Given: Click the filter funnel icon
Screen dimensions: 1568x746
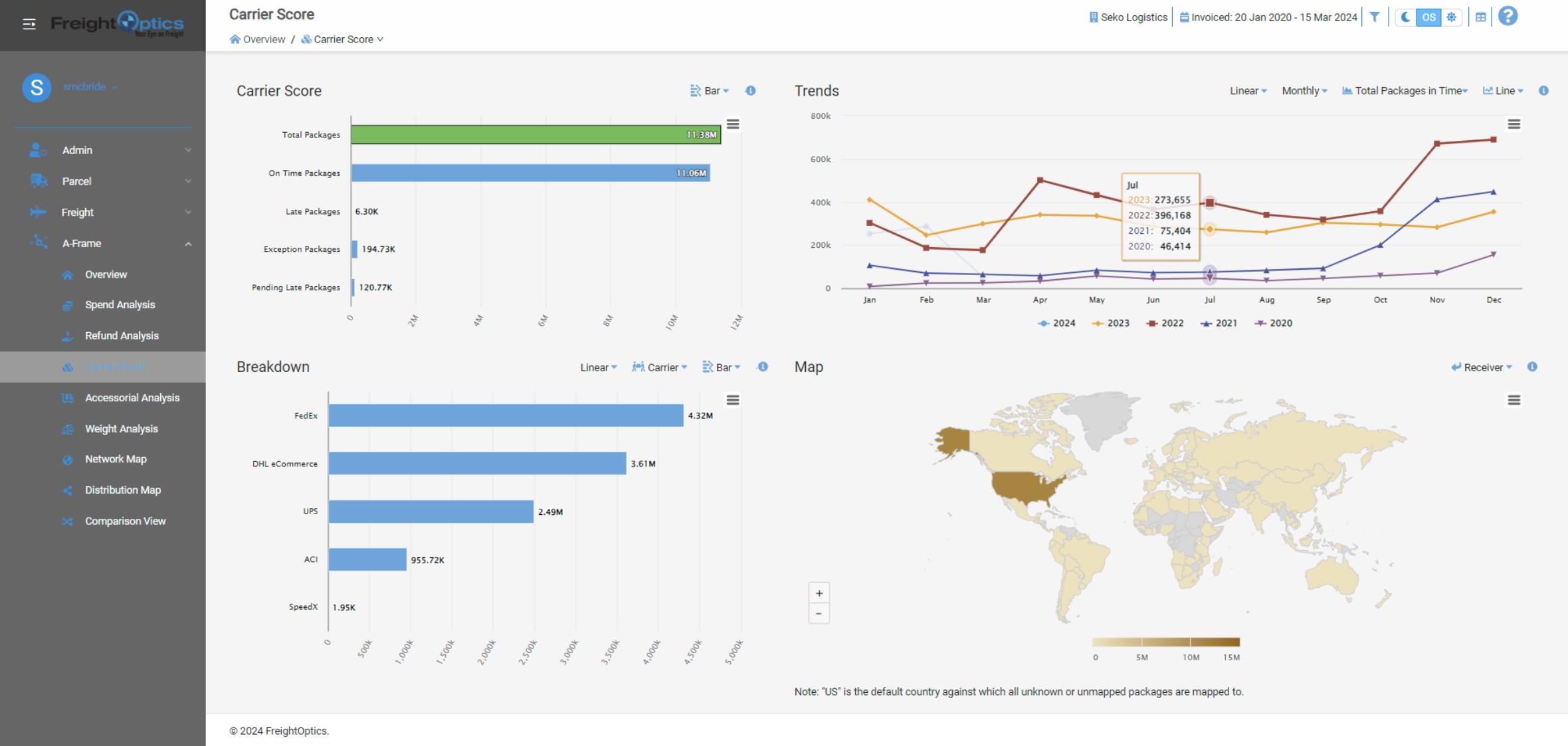Looking at the screenshot, I should (x=1375, y=17).
